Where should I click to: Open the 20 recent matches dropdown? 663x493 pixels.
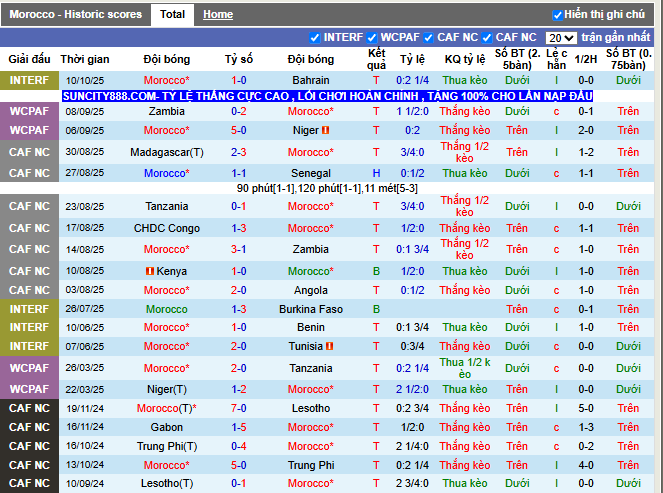pyautogui.click(x=561, y=38)
